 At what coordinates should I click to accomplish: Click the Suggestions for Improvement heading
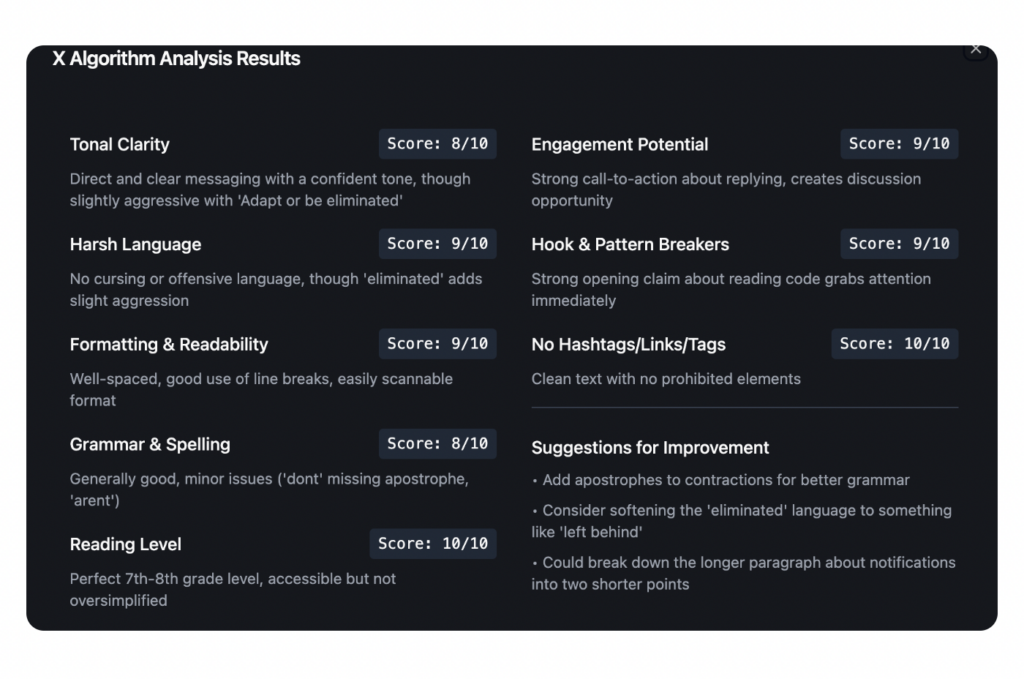[x=650, y=448]
